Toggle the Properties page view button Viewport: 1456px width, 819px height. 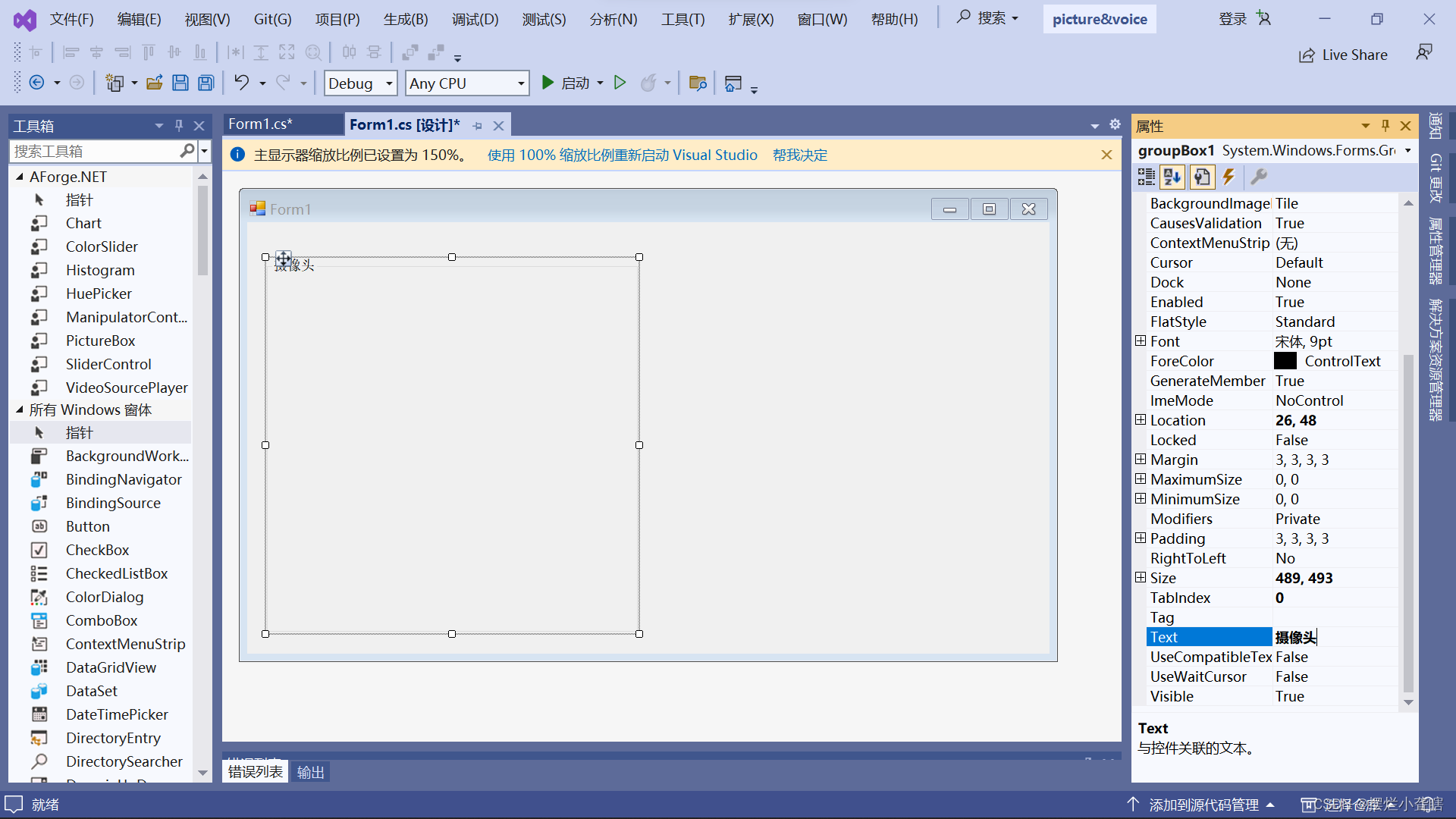click(x=1201, y=177)
